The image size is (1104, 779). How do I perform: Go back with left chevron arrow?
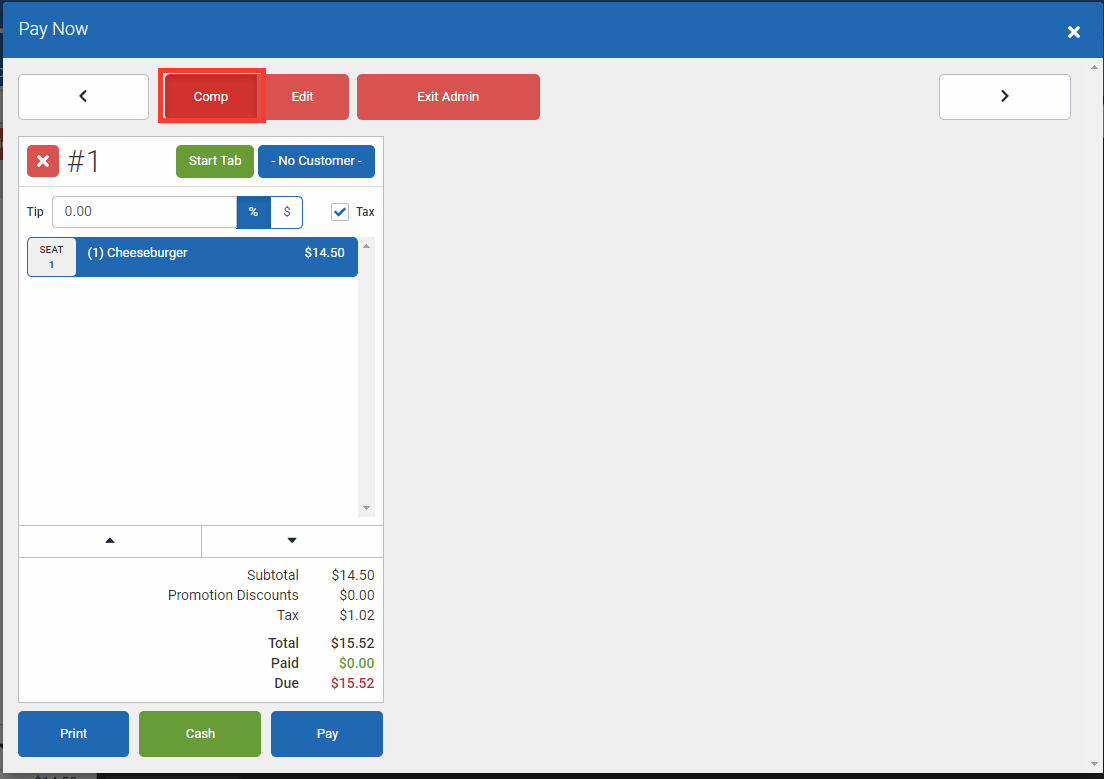[x=83, y=97]
